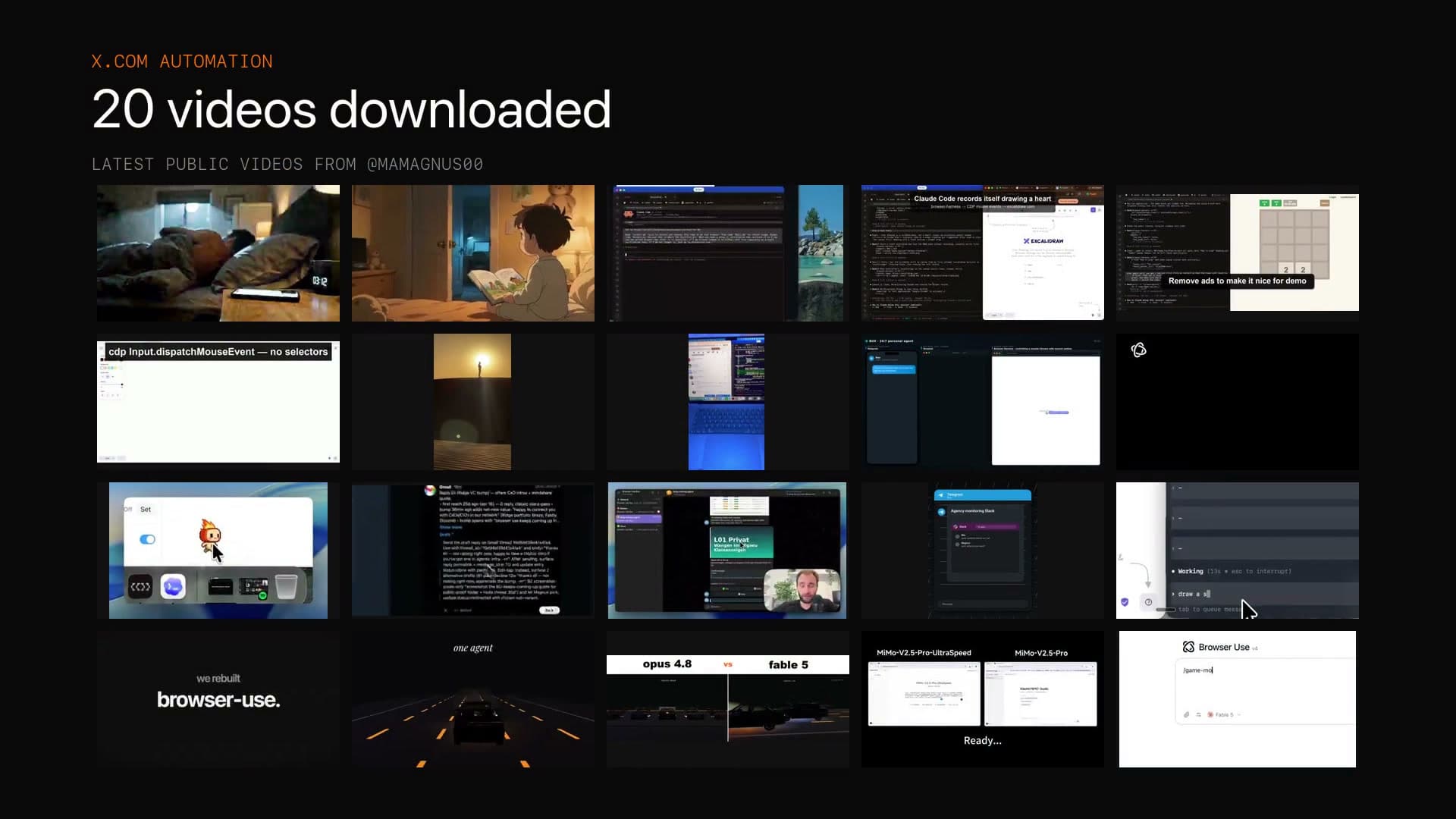Click 'LATEST PUBLIC VIDEOS FROM @MAMAGNUS00' subtitle
The height and width of the screenshot is (819, 1456).
tap(287, 165)
